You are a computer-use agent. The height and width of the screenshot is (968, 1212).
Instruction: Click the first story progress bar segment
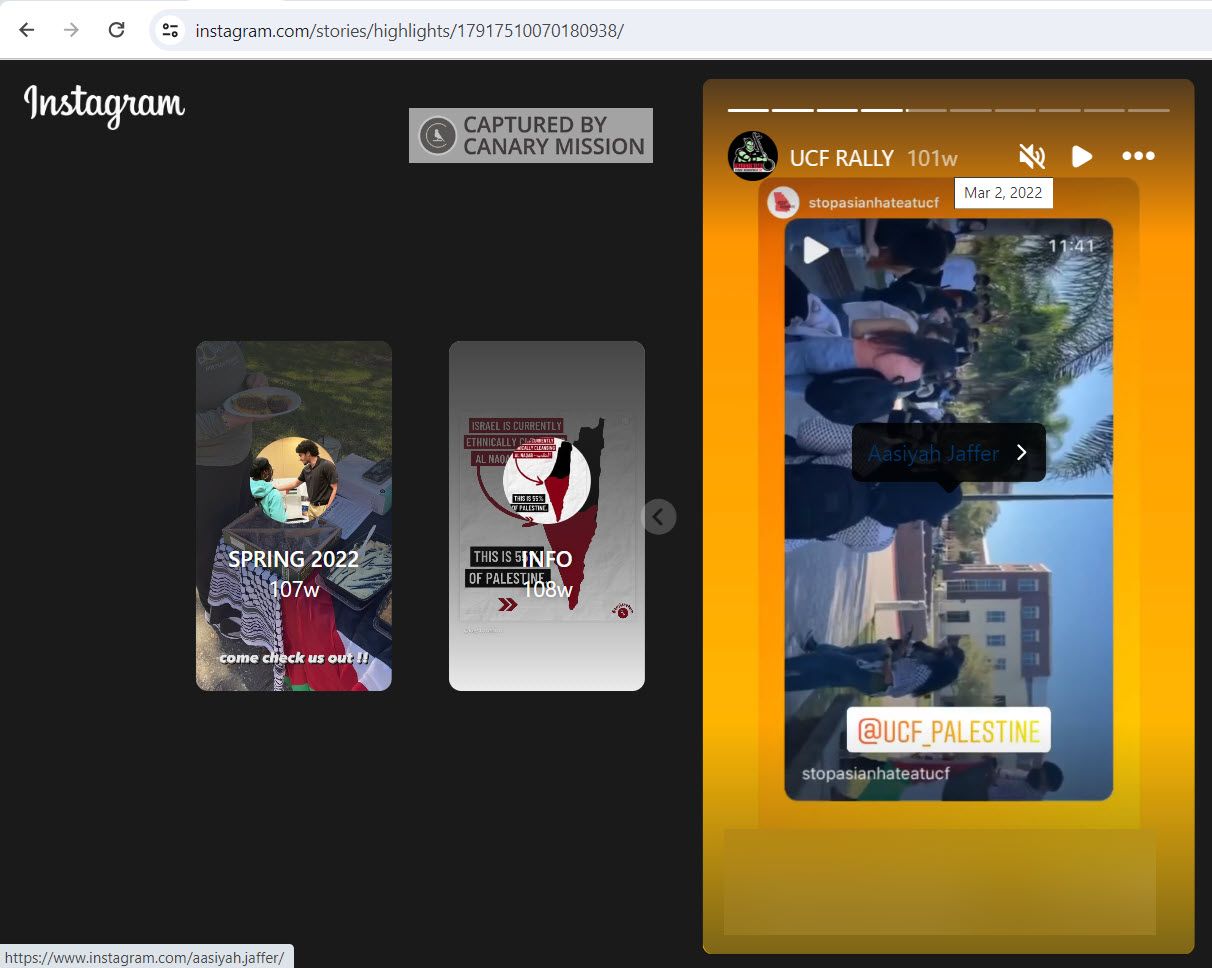[x=748, y=110]
